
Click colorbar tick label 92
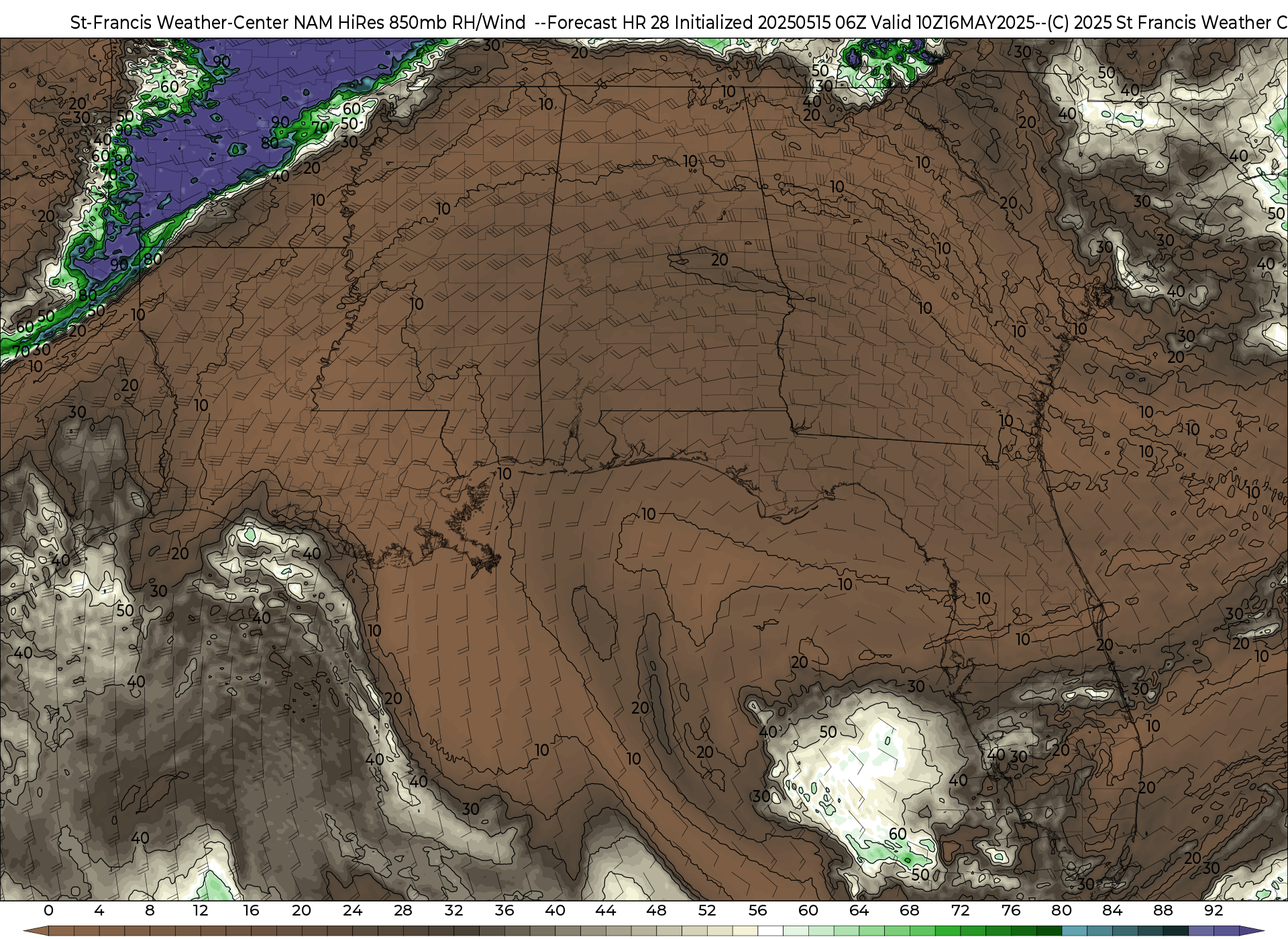1214,910
